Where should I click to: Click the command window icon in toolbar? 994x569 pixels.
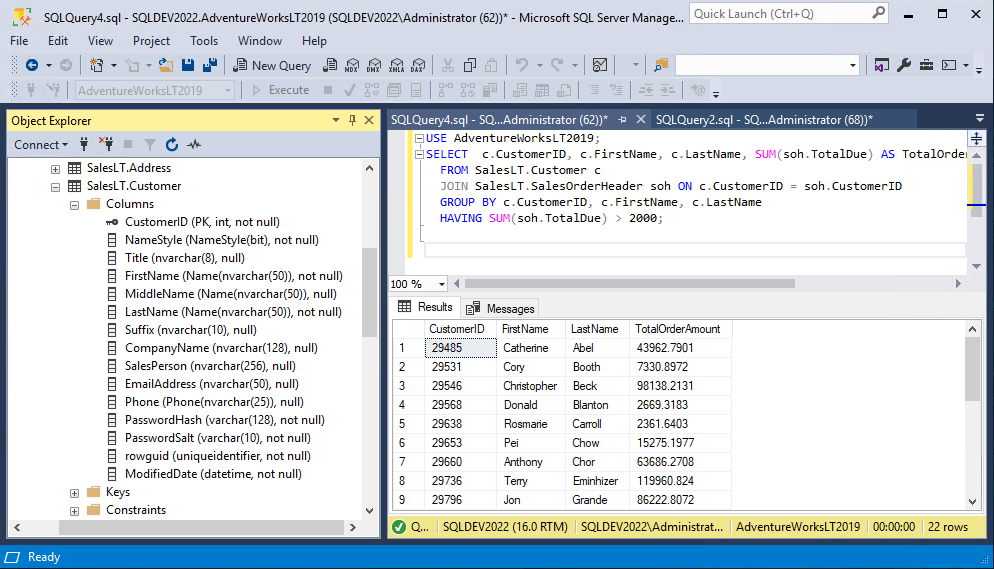[949, 65]
